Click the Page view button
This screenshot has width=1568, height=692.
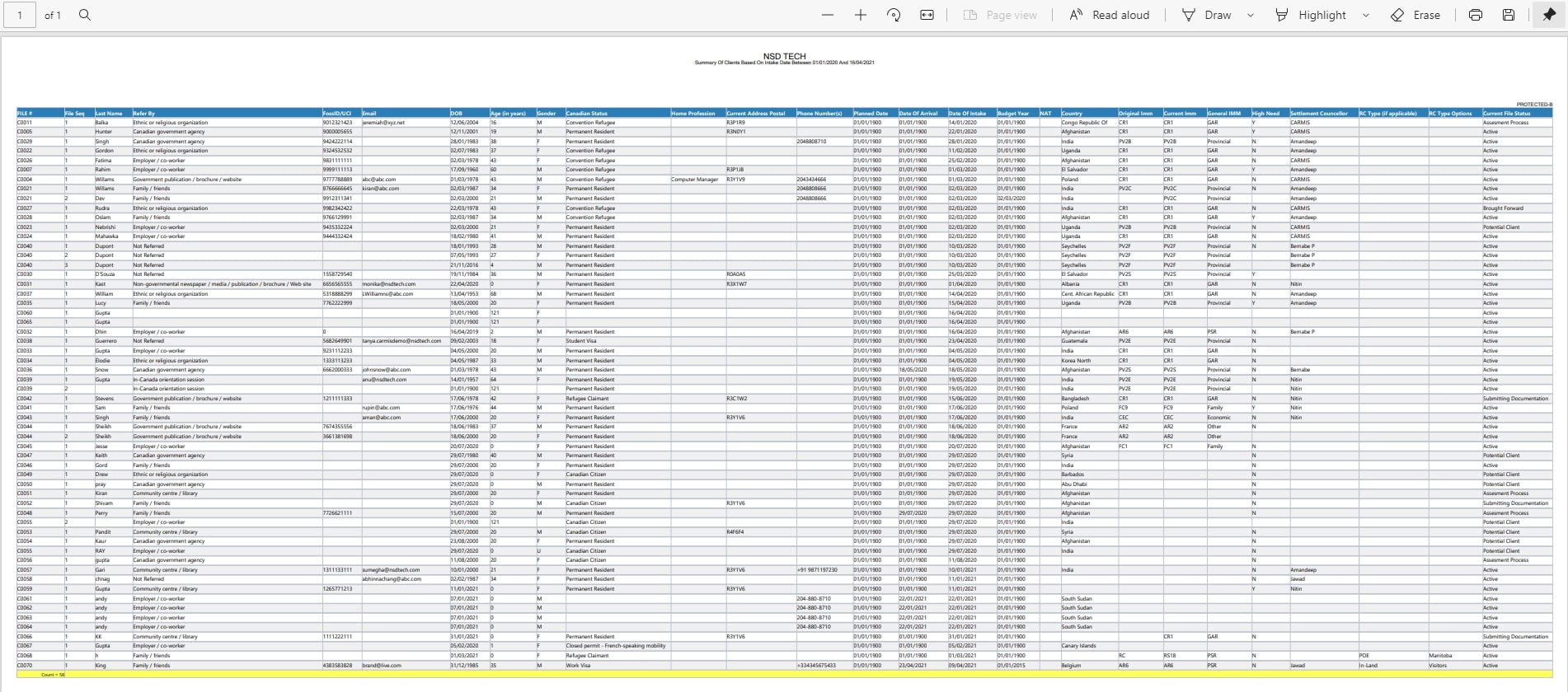pyautogui.click(x=1001, y=15)
